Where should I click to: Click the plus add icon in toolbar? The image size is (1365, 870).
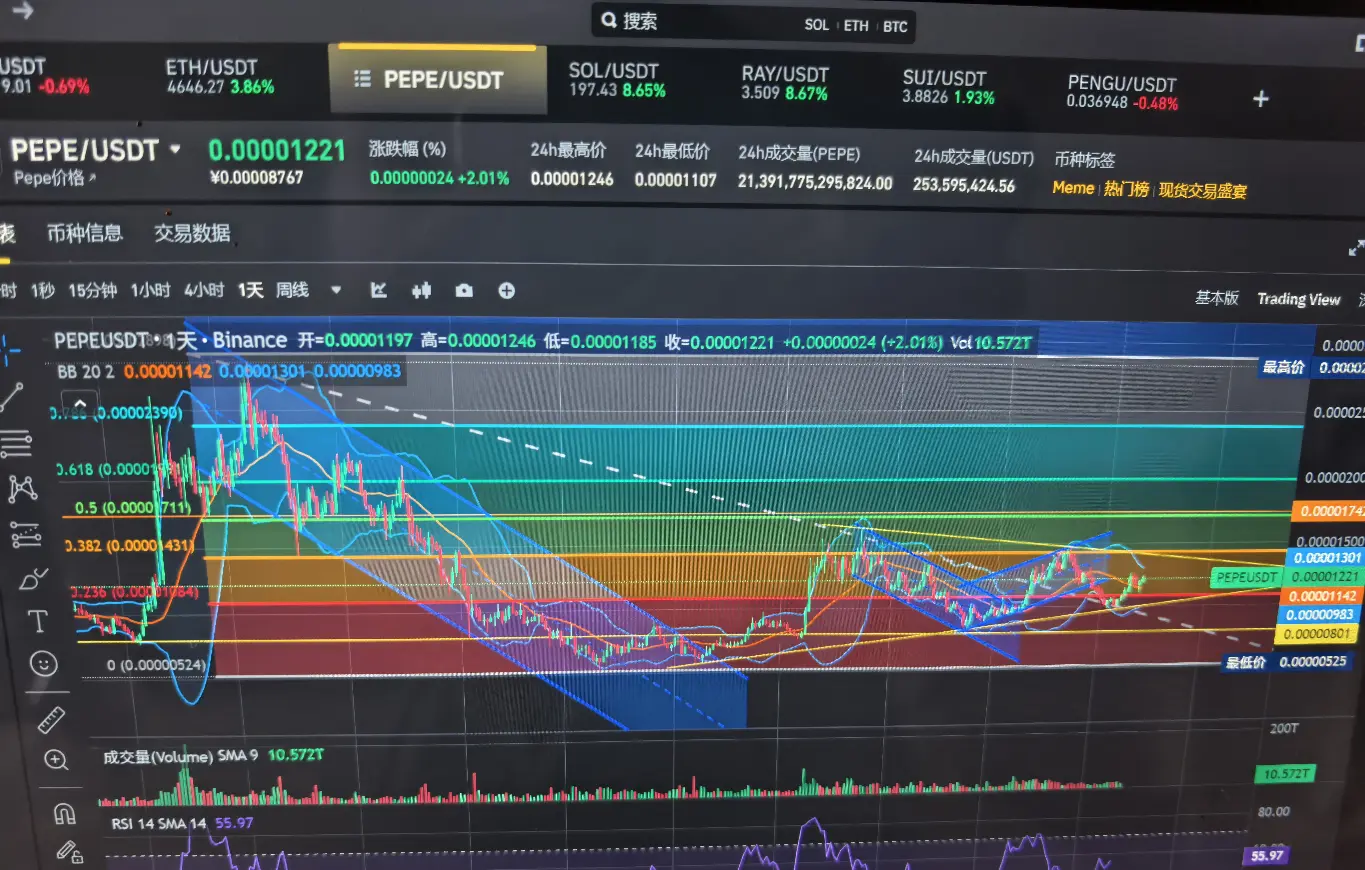coord(507,291)
